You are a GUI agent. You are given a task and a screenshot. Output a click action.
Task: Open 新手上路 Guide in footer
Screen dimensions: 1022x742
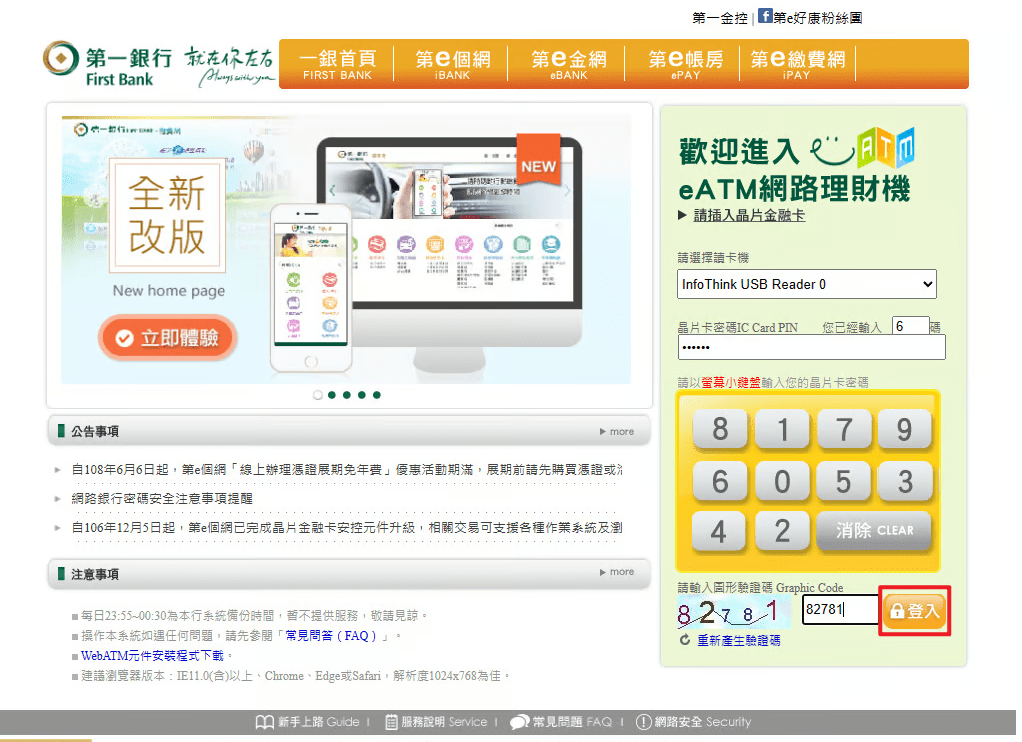[308, 722]
